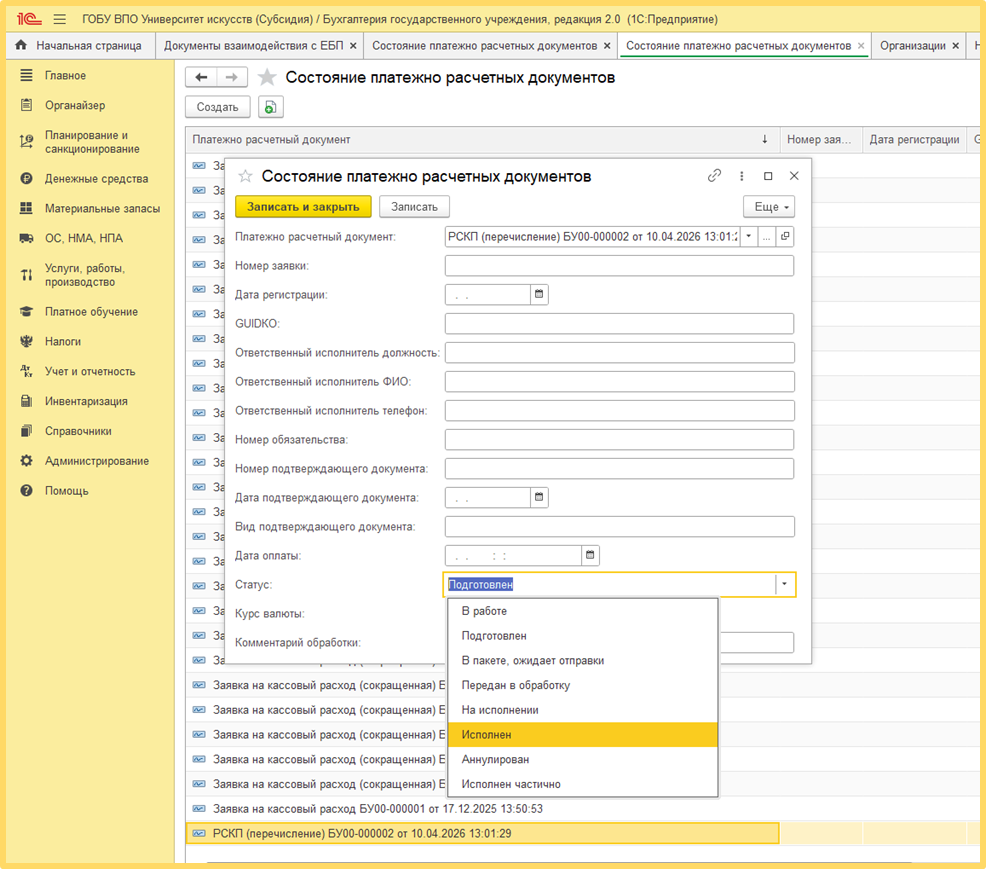Click Создать button in list toolbar

(218, 107)
